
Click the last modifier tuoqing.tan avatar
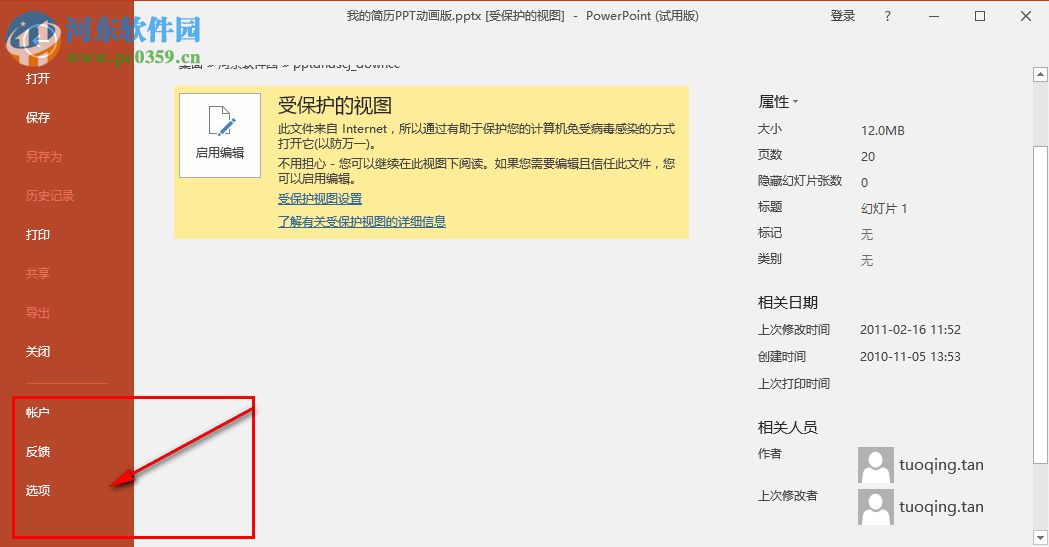pyautogui.click(x=876, y=507)
